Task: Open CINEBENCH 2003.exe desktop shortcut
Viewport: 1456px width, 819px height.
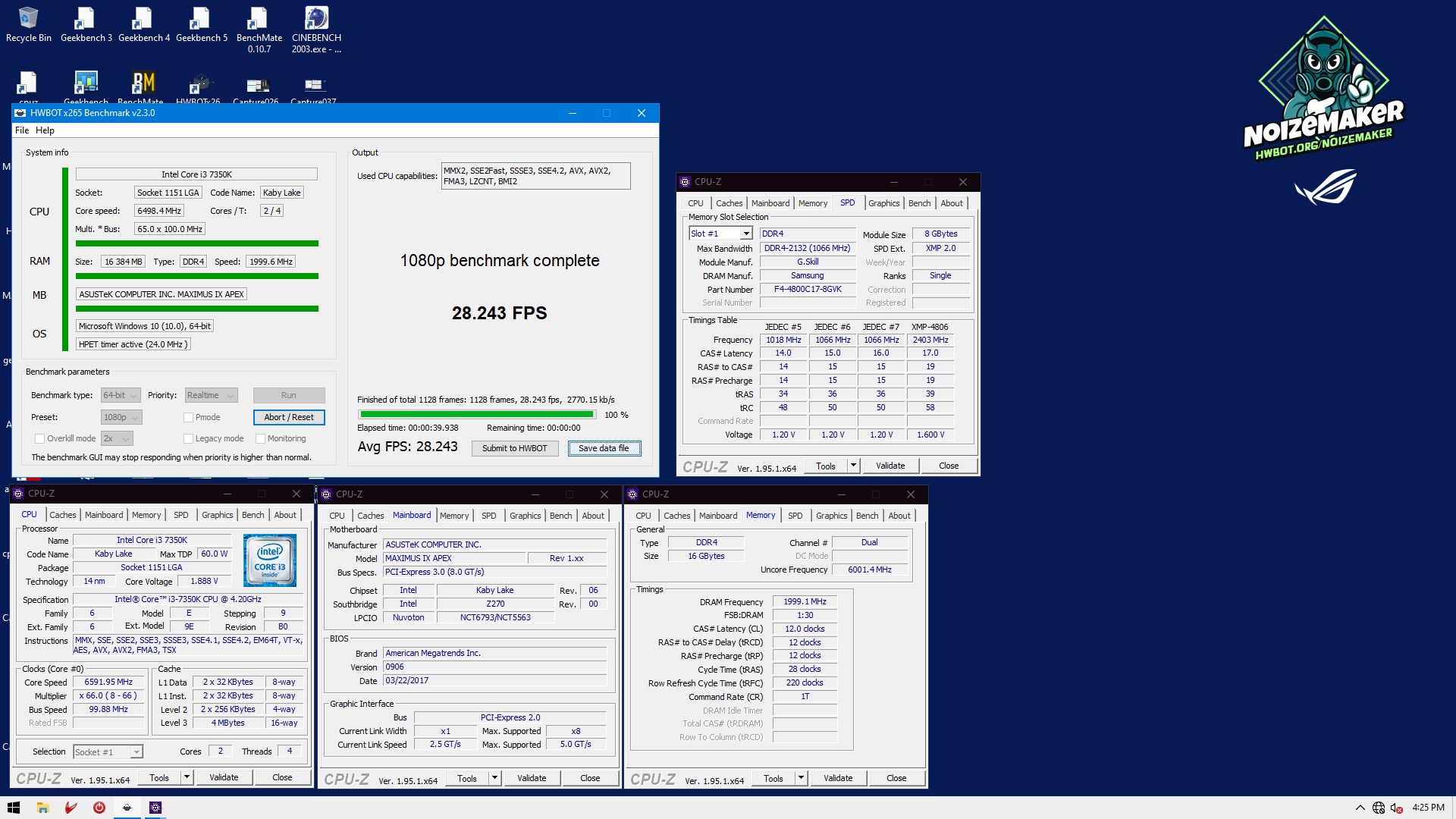Action: pos(316,30)
